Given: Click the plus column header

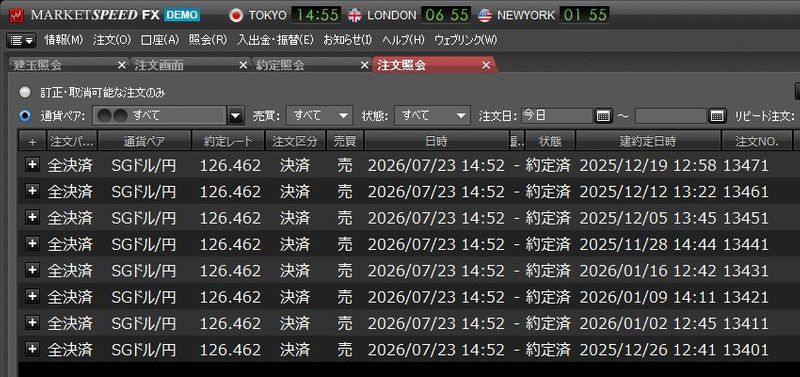Looking at the screenshot, I should pos(32,141).
